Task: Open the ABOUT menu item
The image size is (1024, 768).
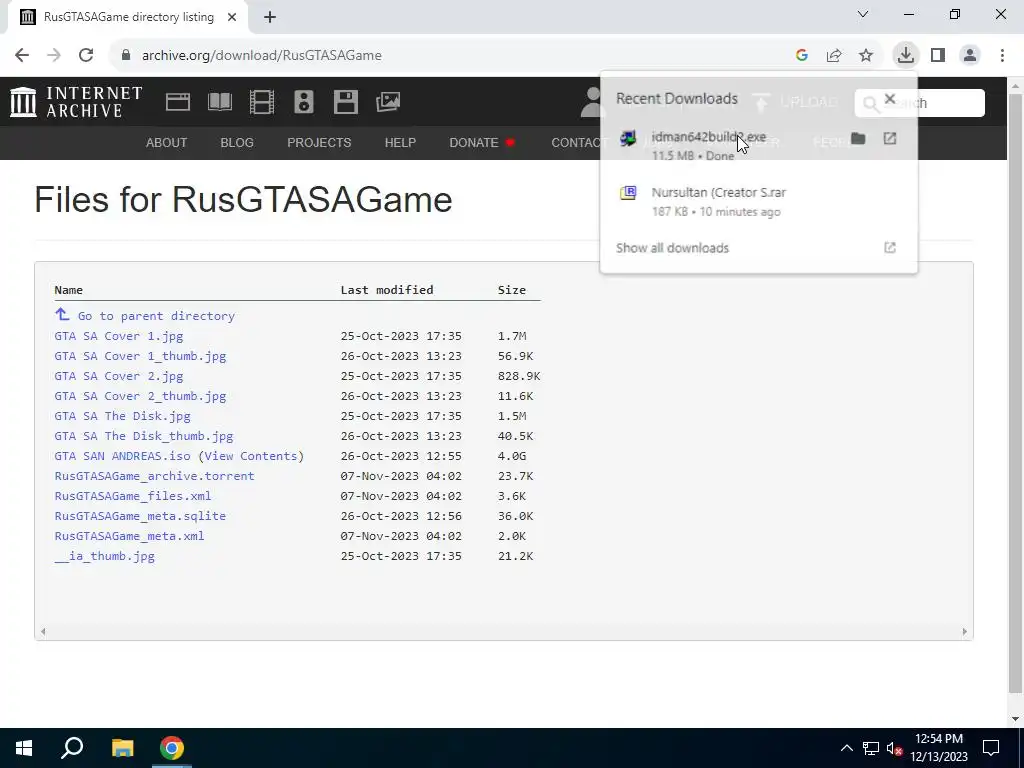Action: 167,142
